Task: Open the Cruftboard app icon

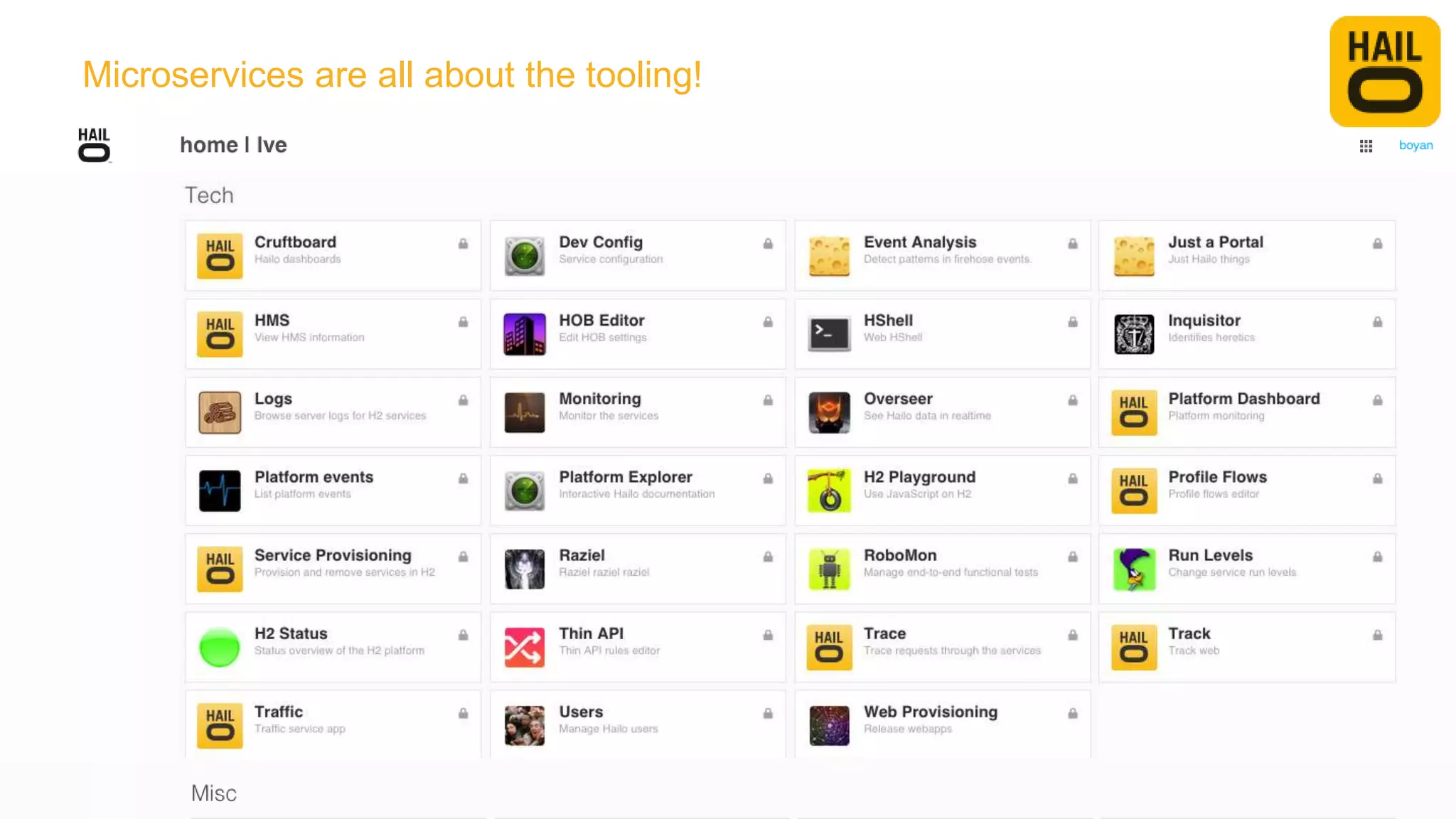Action: pyautogui.click(x=220, y=256)
